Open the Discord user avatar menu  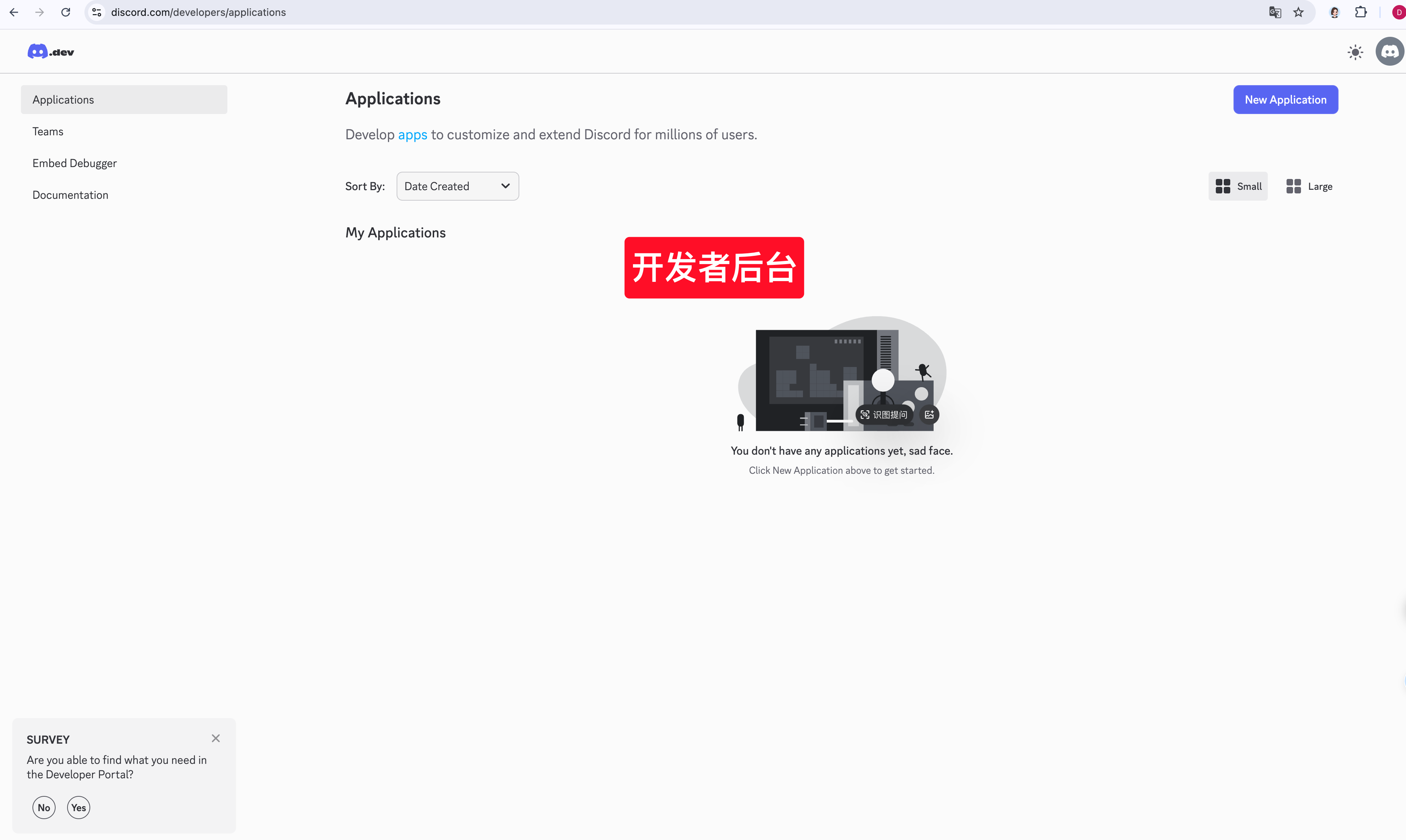coord(1390,52)
